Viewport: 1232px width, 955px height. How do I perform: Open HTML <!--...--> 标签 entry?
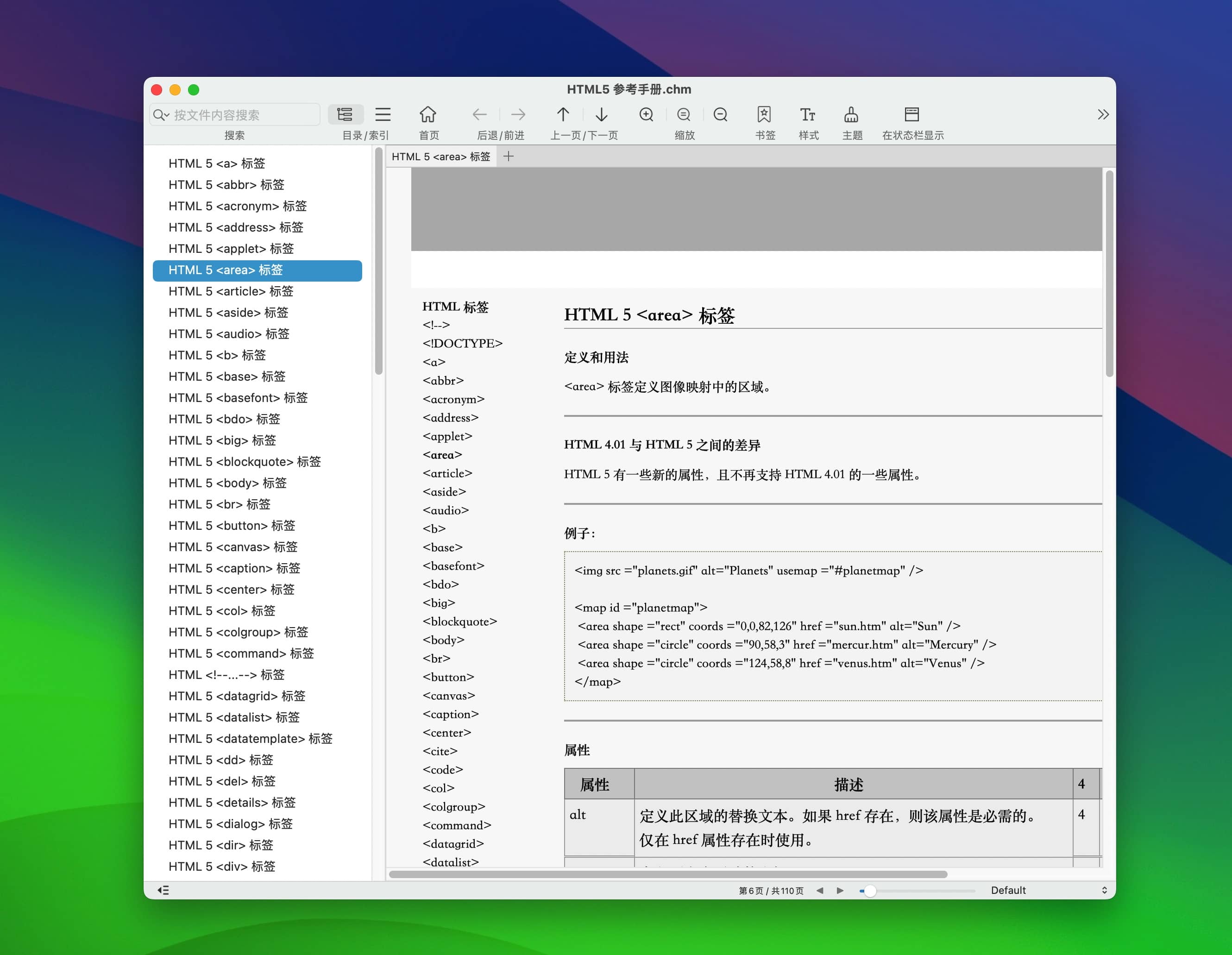pyautogui.click(x=257, y=675)
